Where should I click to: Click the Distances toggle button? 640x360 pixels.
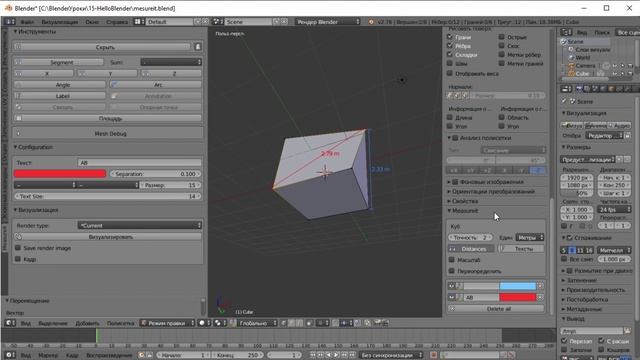pos(471,249)
